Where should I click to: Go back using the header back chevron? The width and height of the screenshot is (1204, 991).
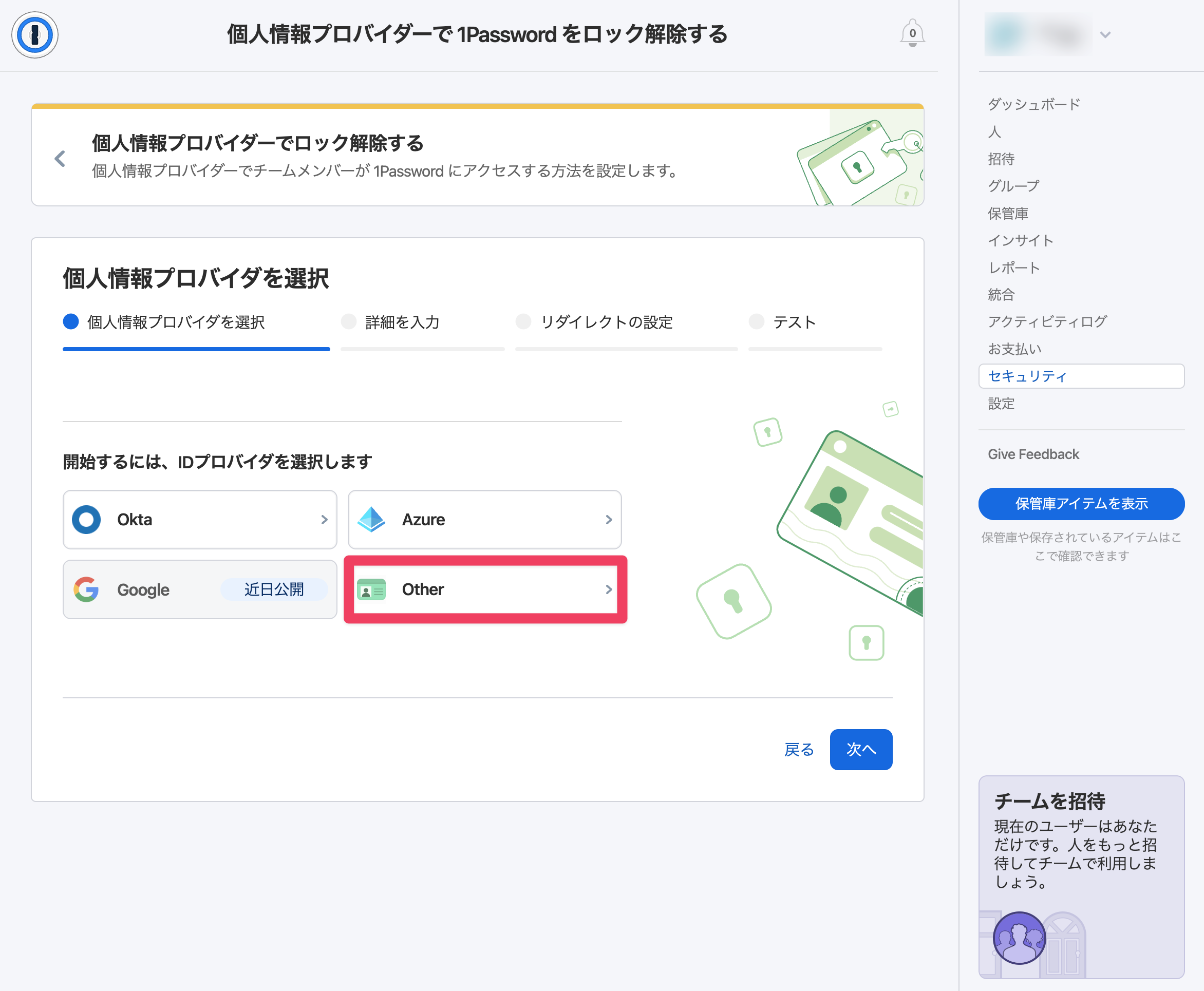(60, 158)
